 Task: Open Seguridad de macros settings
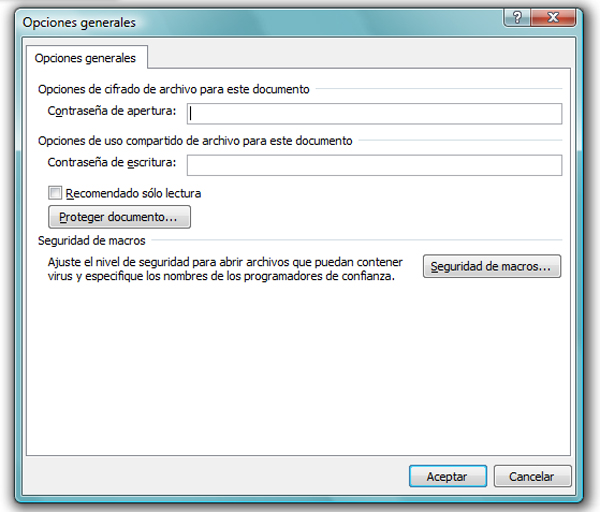492,266
